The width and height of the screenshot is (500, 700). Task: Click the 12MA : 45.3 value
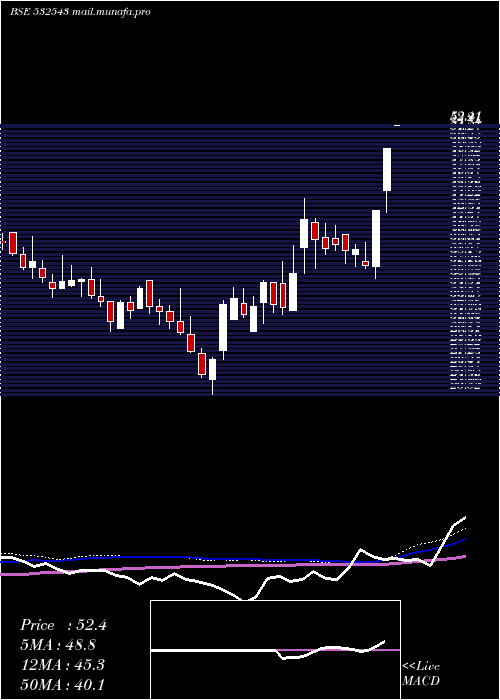[63, 665]
